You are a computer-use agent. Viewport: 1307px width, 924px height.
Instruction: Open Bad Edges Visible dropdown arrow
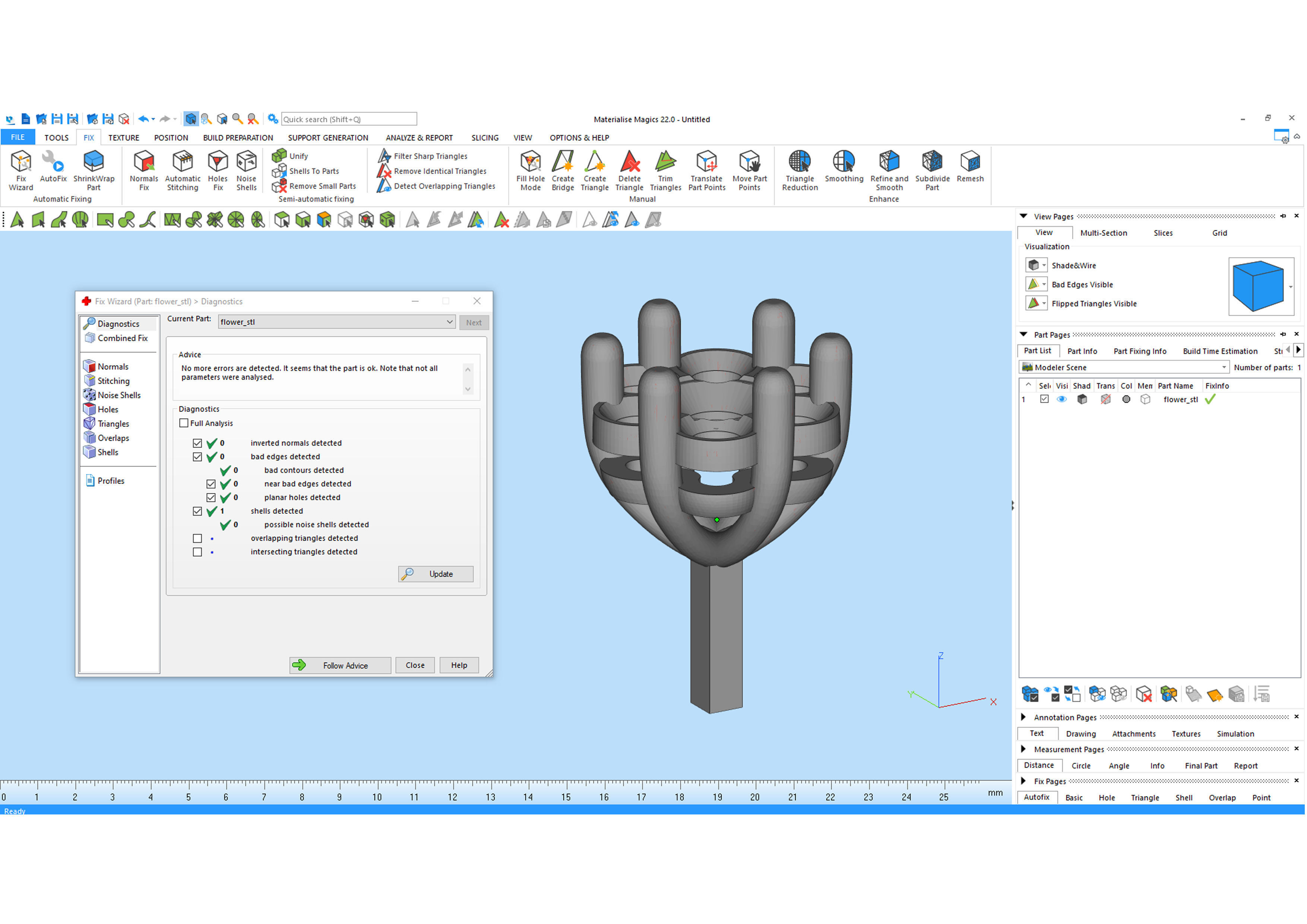click(1045, 285)
